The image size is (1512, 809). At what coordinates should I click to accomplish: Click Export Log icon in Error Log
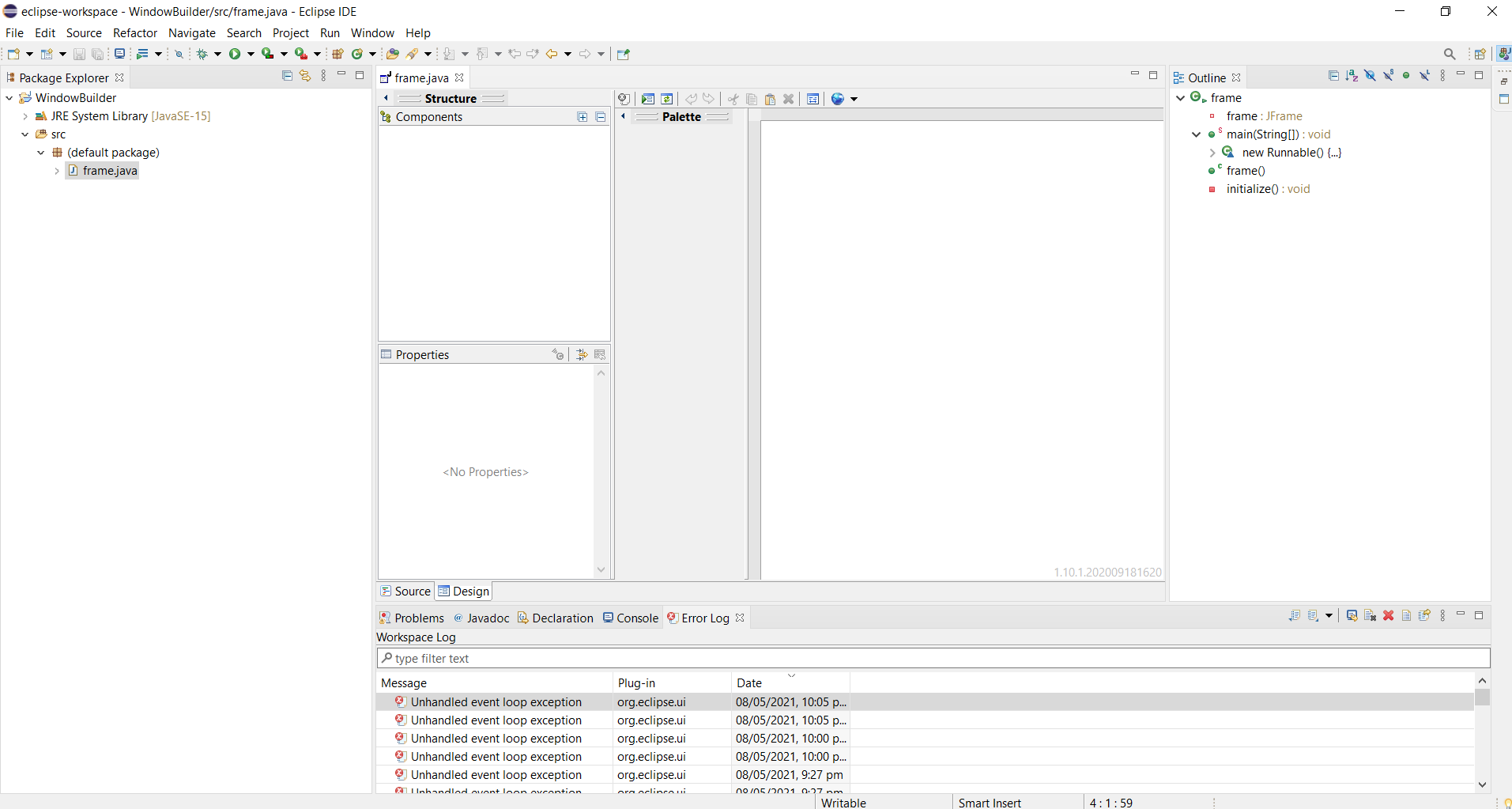point(1295,616)
